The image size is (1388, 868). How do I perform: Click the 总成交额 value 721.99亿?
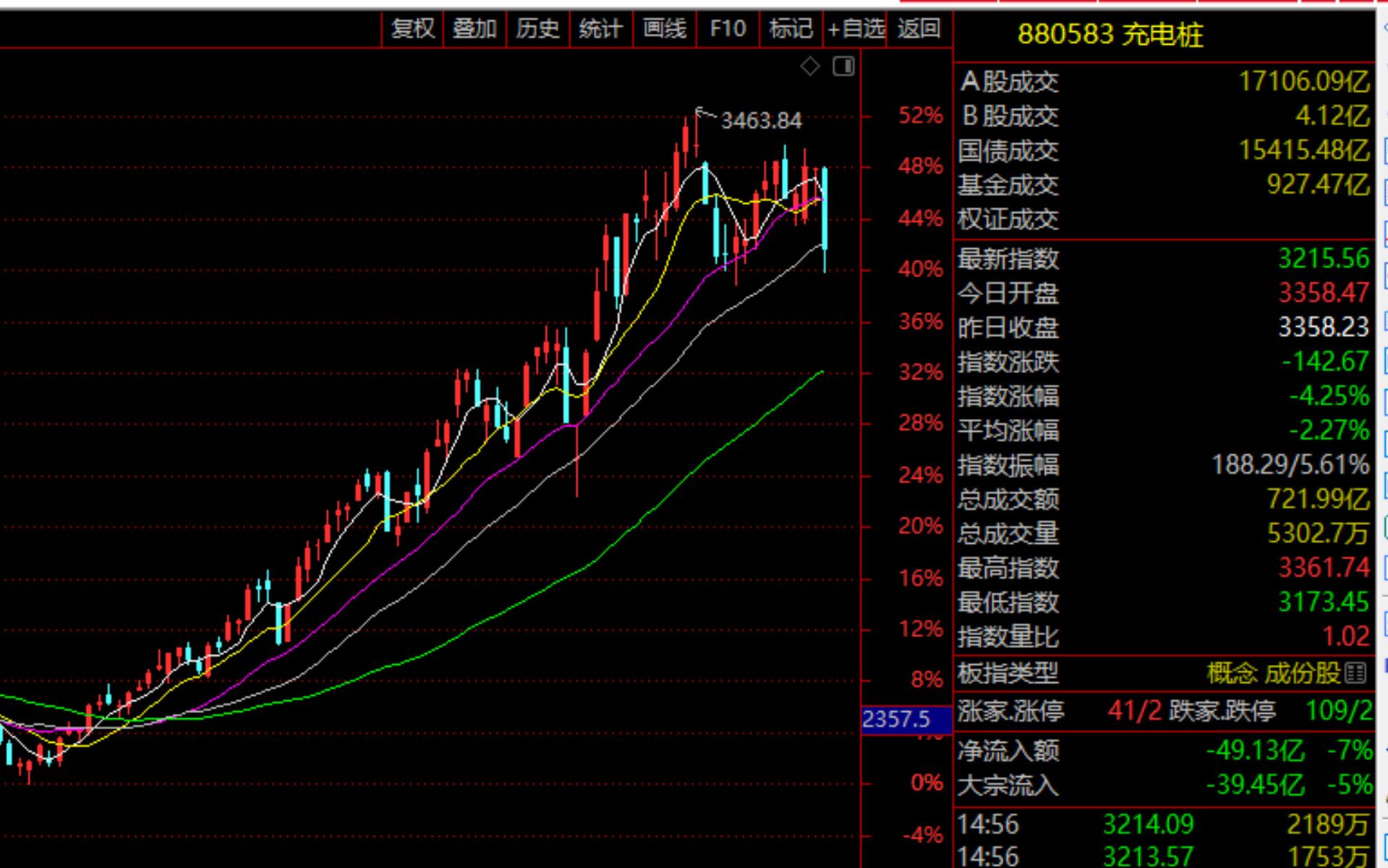[x=1319, y=498]
